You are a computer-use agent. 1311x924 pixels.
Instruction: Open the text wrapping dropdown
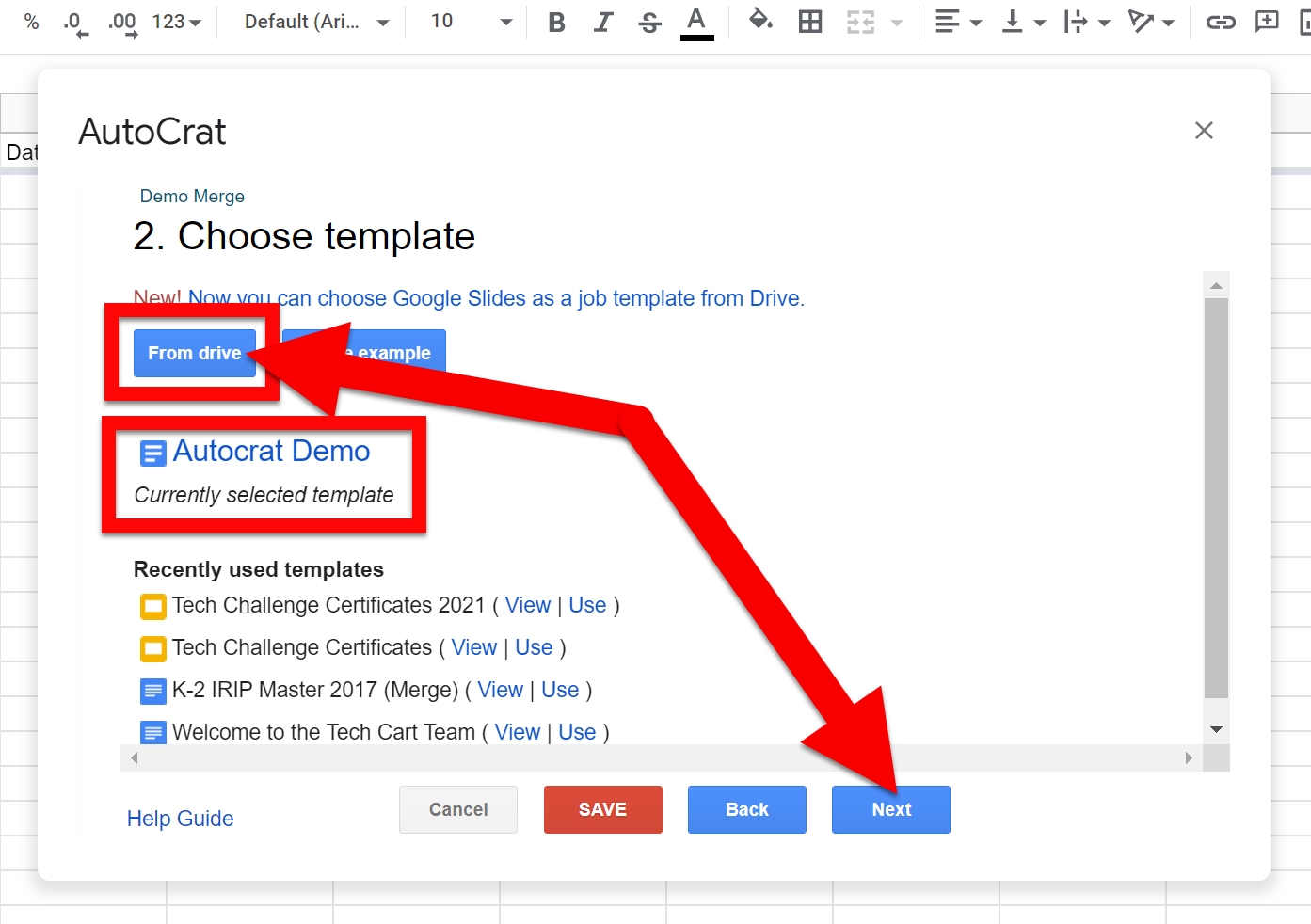coord(1087,22)
